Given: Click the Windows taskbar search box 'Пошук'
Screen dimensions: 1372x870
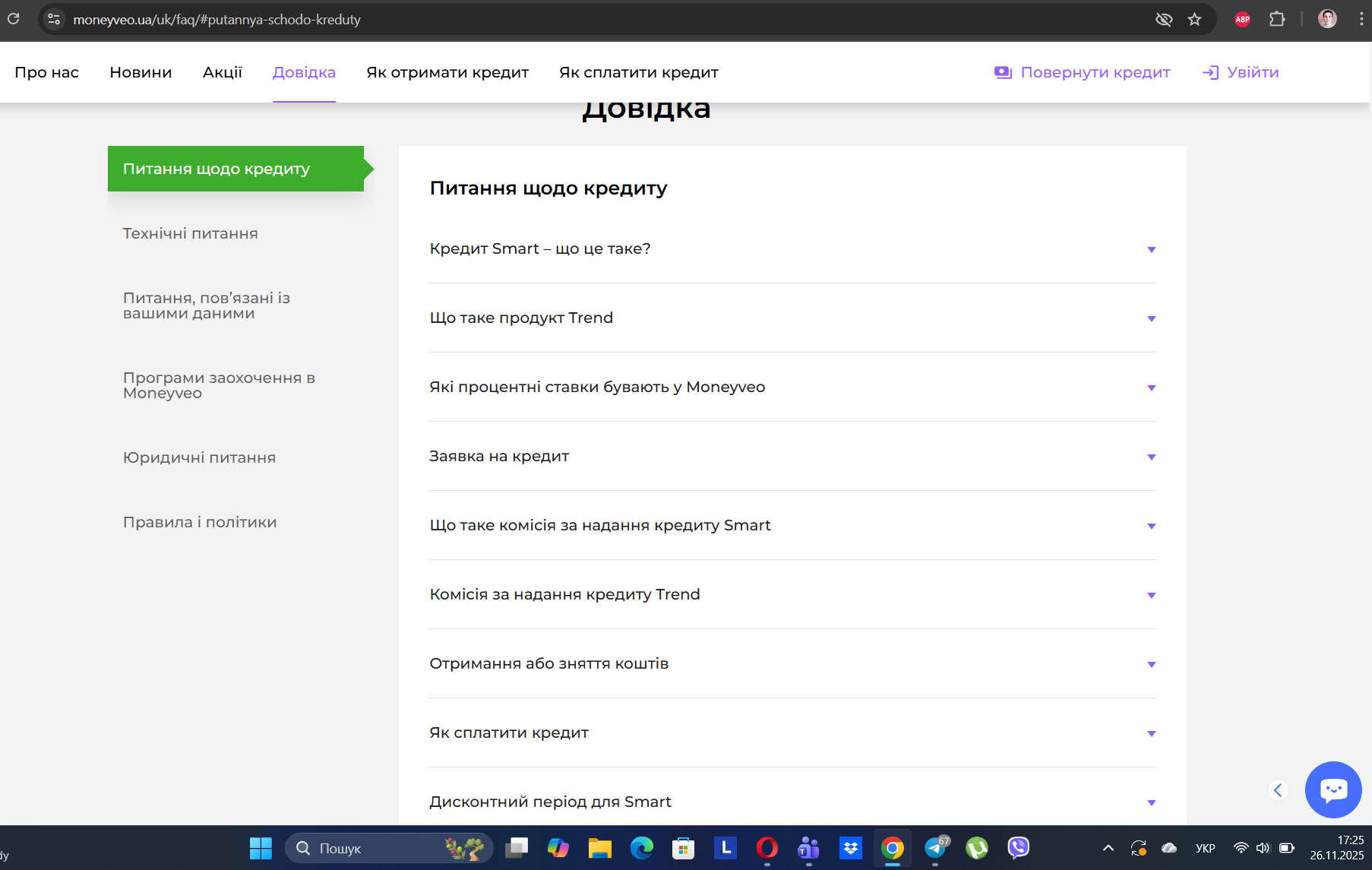Looking at the screenshot, I should (x=389, y=848).
